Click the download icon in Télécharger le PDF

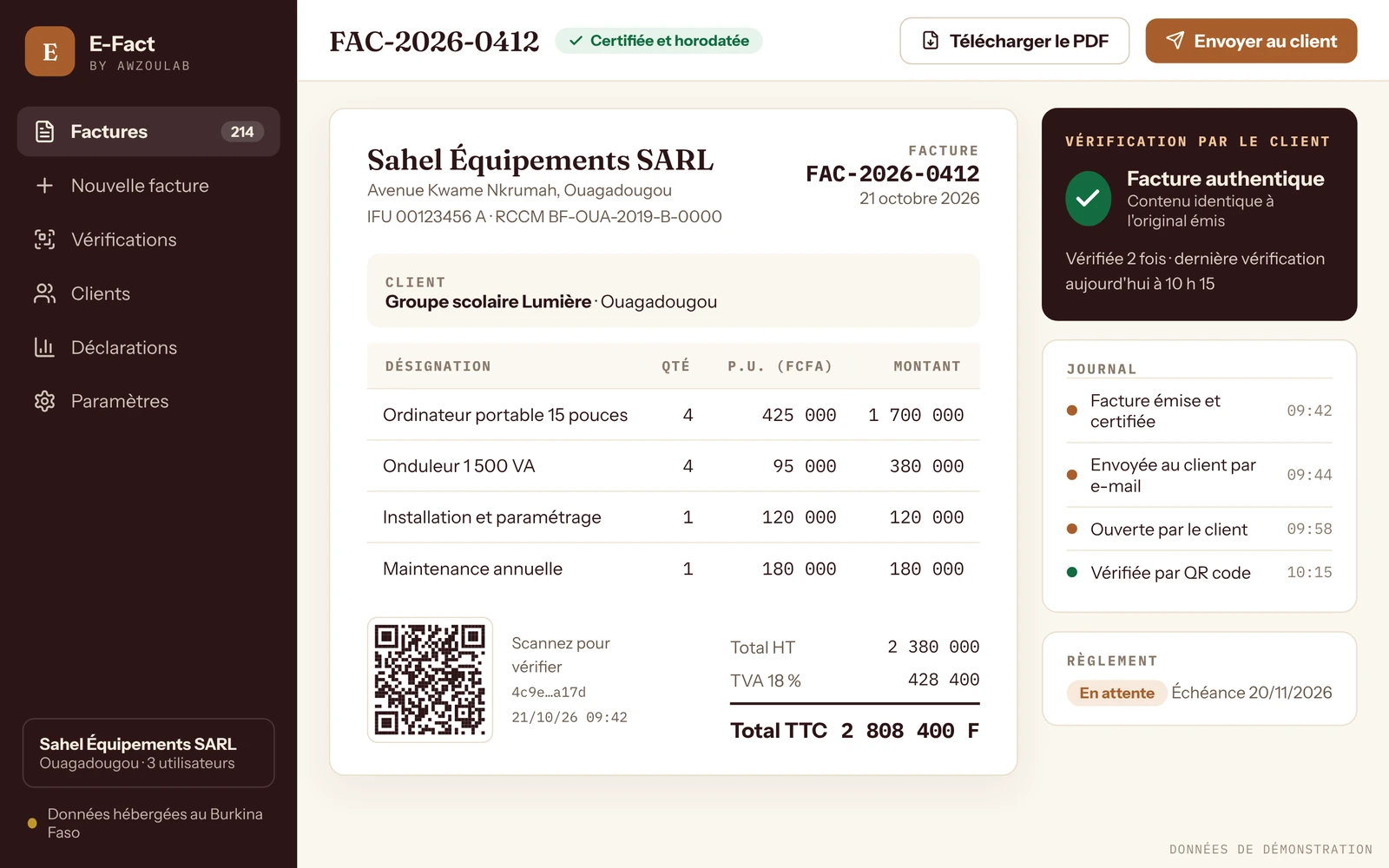[x=930, y=41]
